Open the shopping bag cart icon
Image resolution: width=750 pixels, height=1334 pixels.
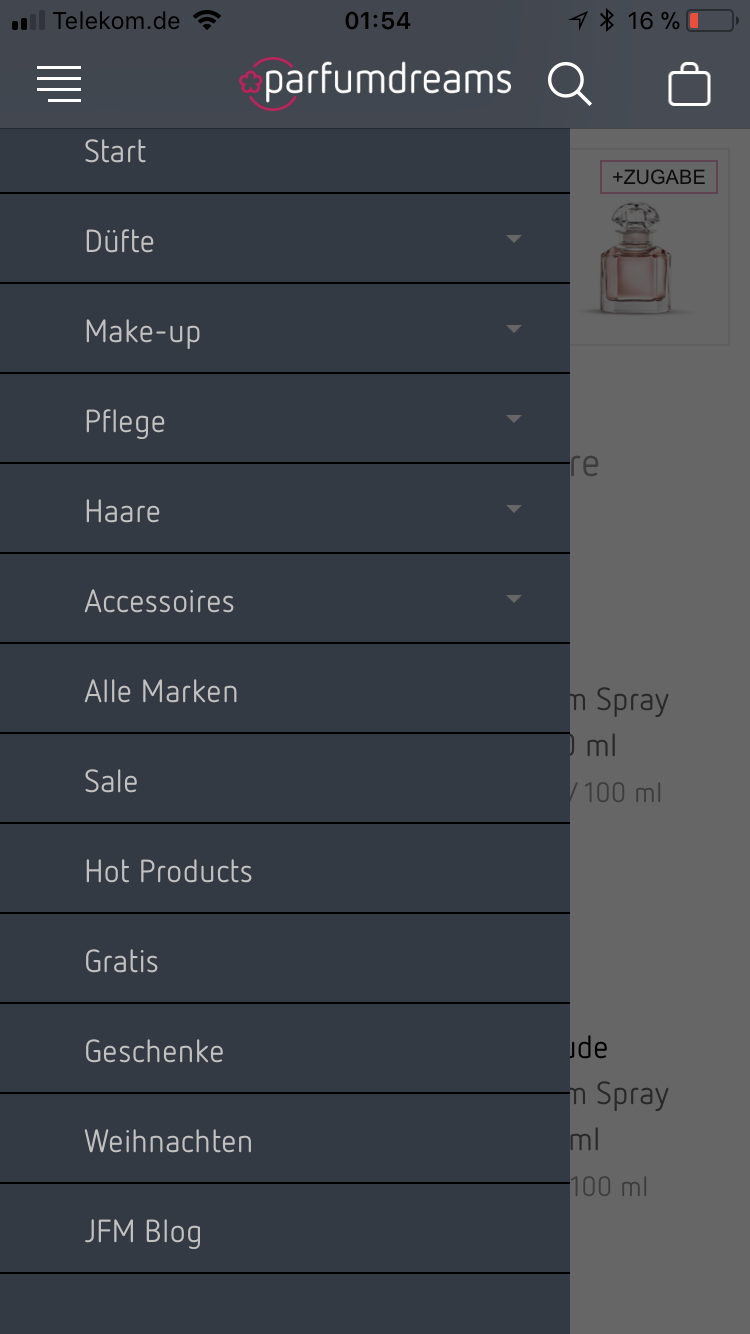pos(689,84)
